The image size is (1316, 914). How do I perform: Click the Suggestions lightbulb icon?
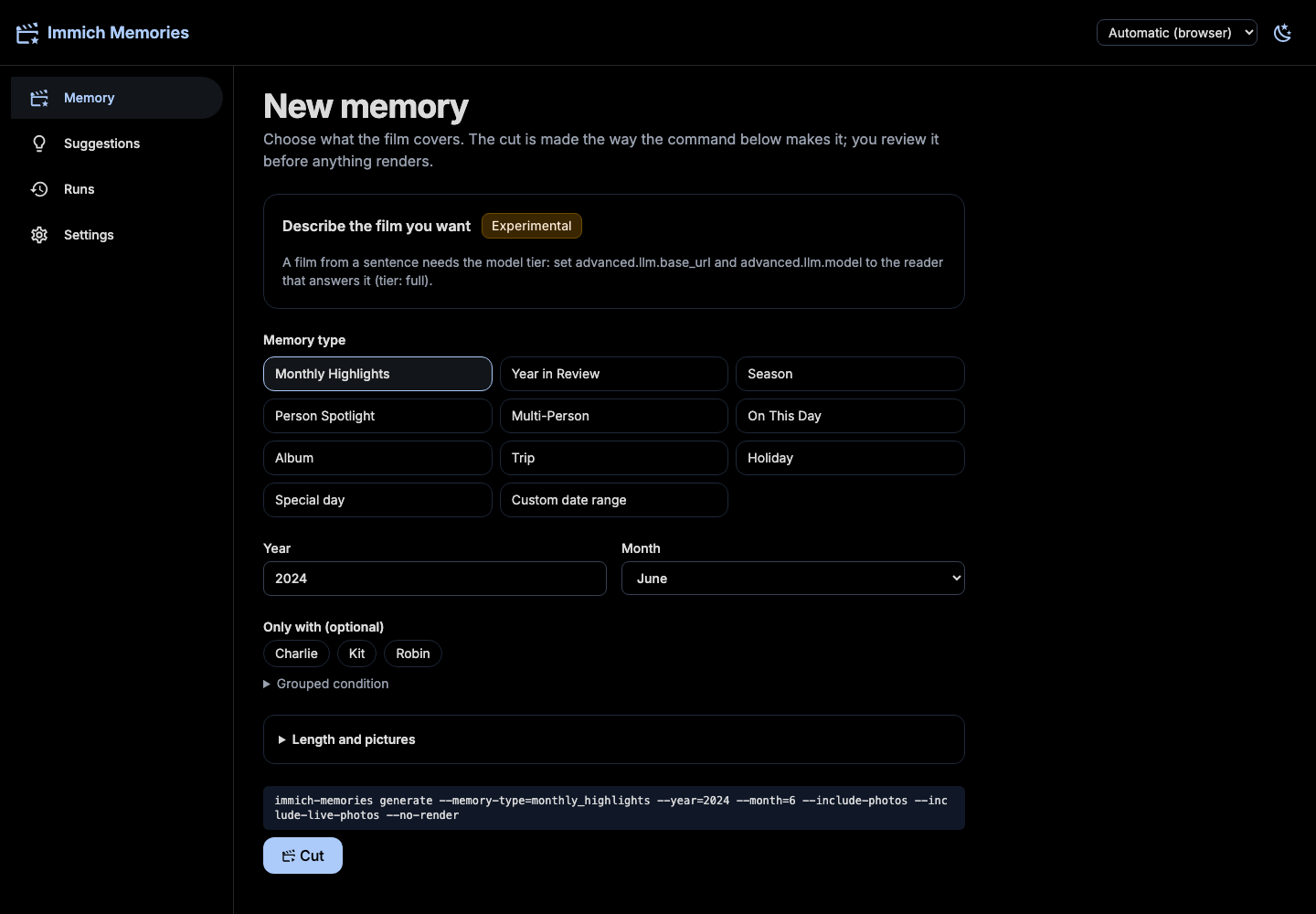click(x=39, y=143)
